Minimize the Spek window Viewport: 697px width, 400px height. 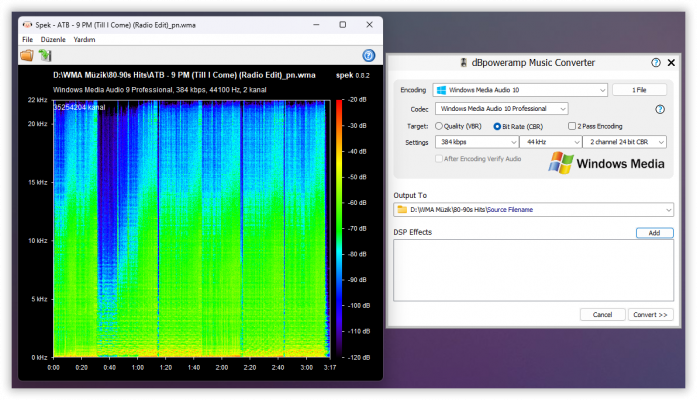316,25
